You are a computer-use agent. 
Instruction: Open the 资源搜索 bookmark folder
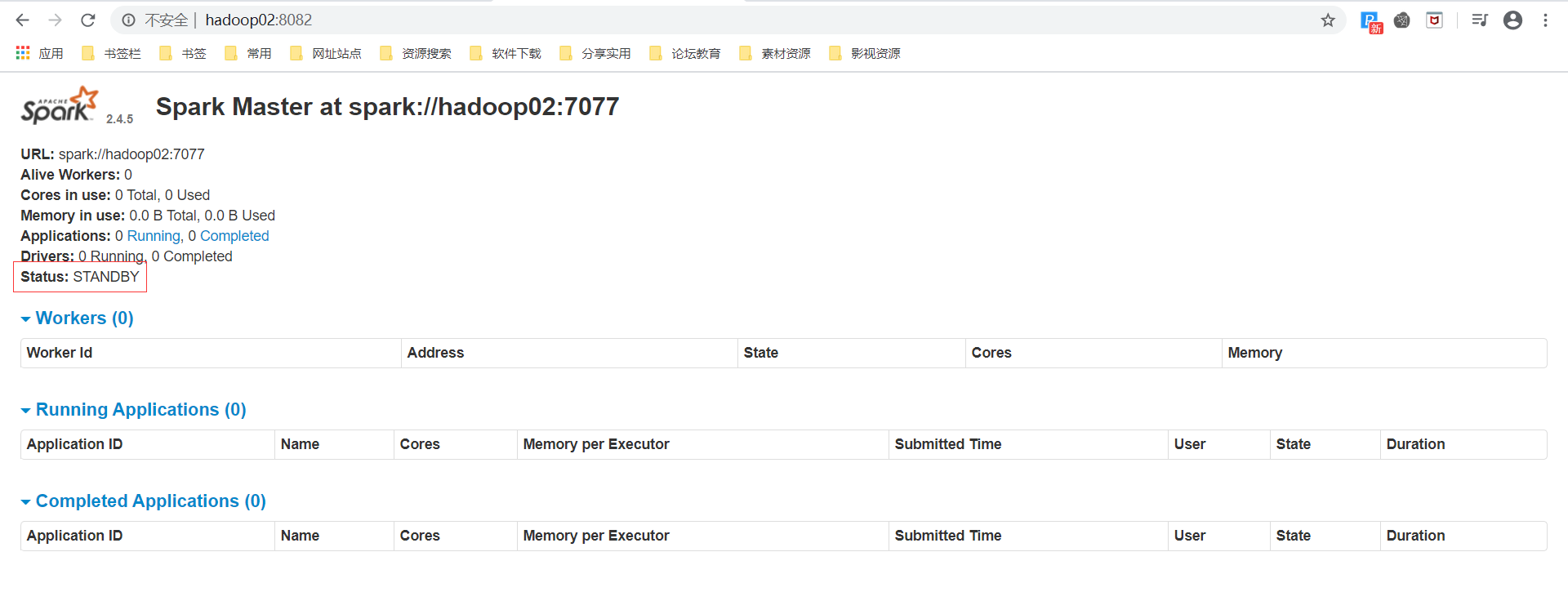(416, 53)
